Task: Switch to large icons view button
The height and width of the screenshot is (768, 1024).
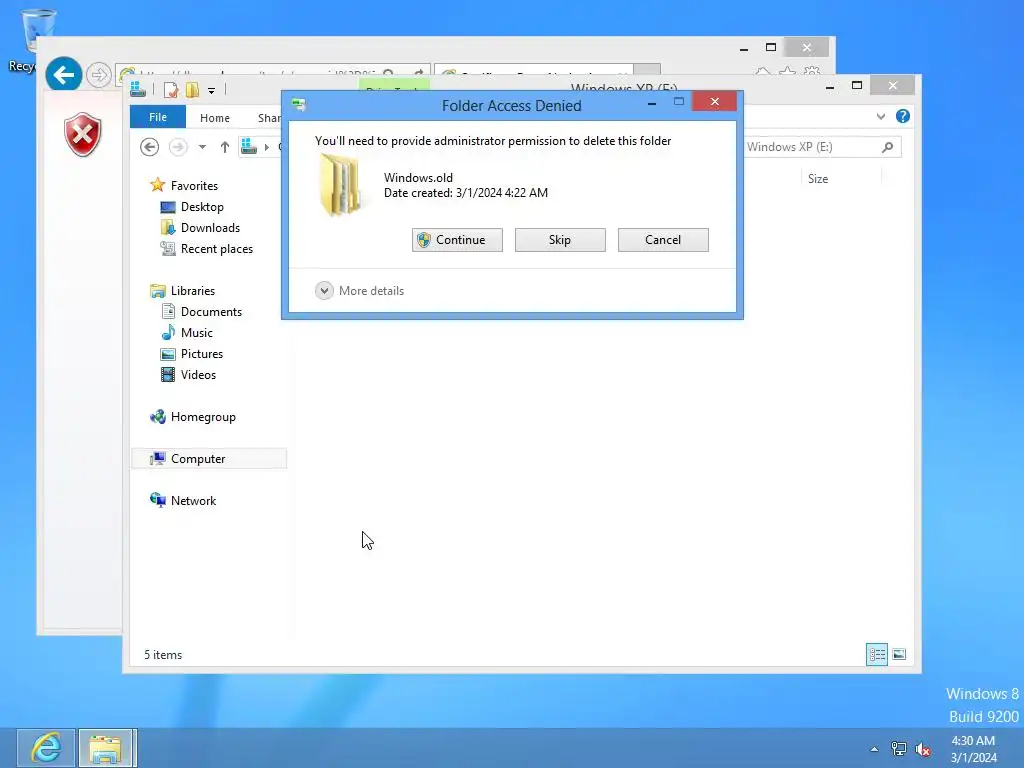Action: [899, 654]
